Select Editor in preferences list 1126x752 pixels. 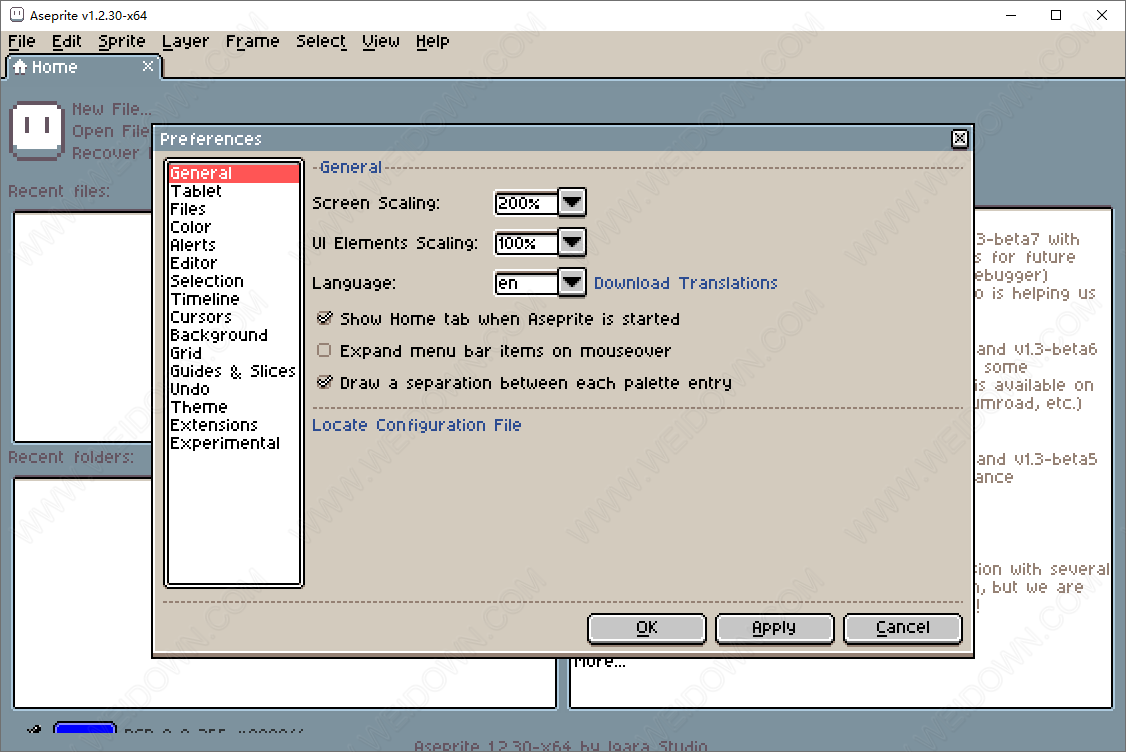coord(233,263)
